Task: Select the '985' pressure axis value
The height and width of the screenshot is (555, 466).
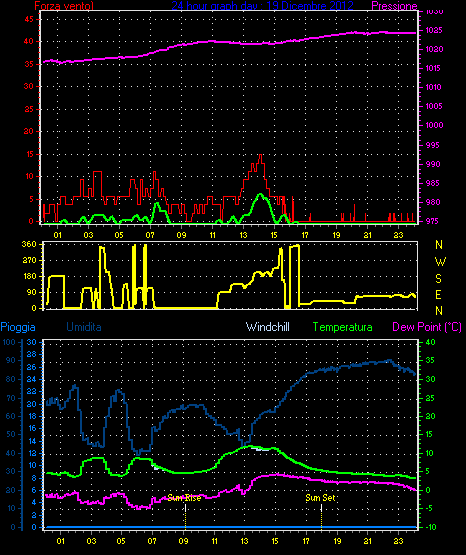Action: [432, 183]
